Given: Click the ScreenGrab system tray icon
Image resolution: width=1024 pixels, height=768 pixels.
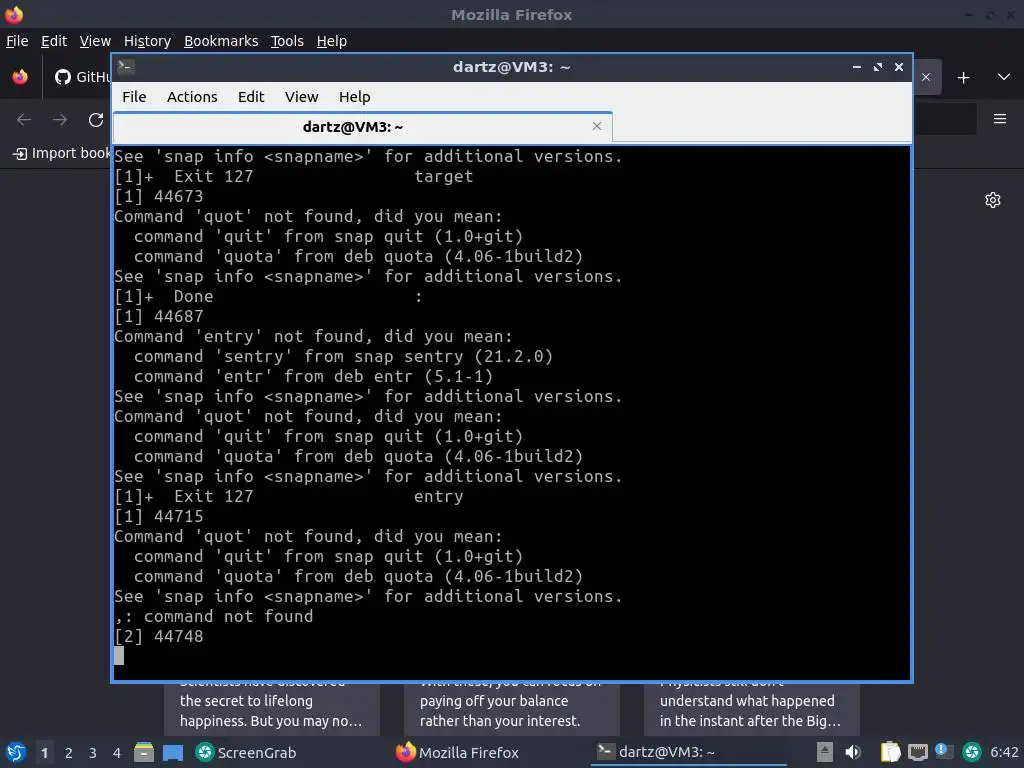Looking at the screenshot, I should [972, 752].
